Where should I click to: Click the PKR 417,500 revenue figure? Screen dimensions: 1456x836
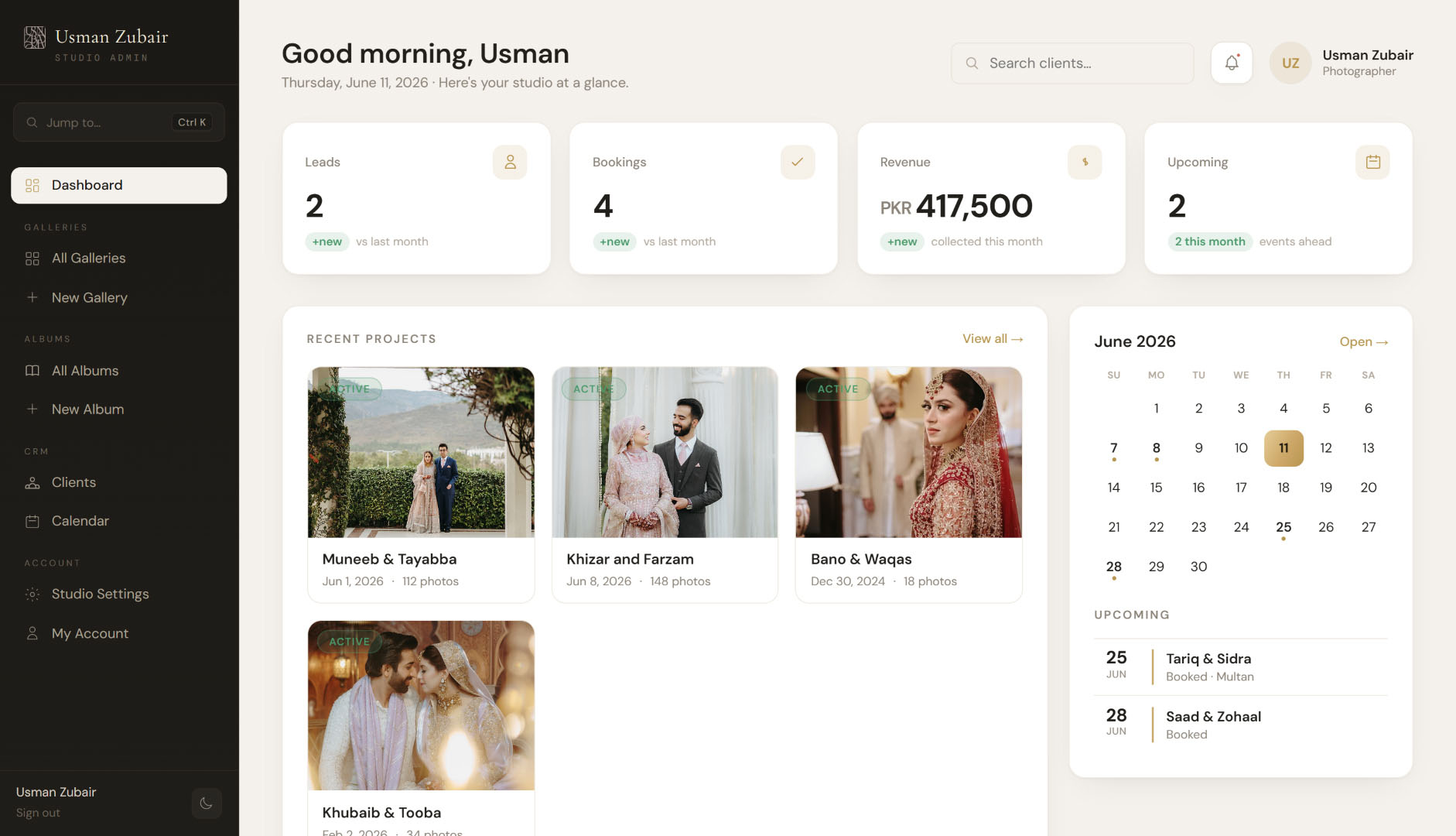[x=956, y=206]
